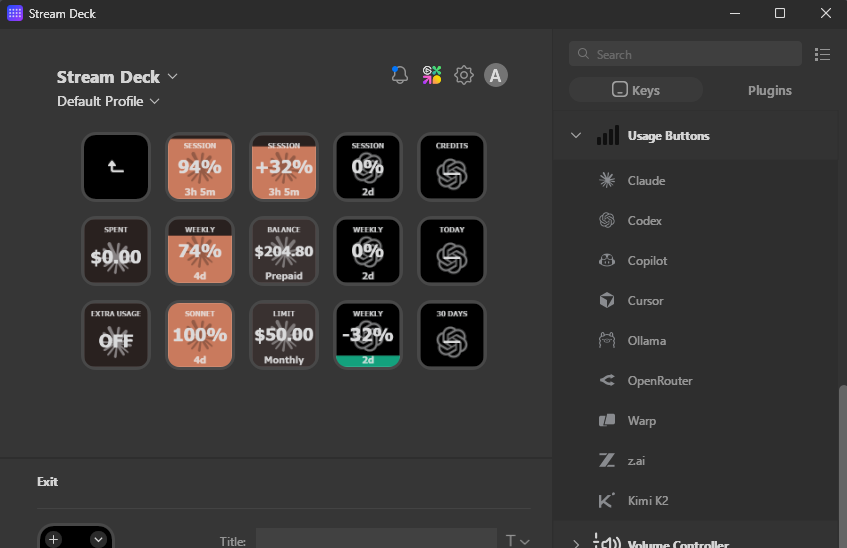
Task: Select the Weekly 0% 2d key
Action: (368, 251)
